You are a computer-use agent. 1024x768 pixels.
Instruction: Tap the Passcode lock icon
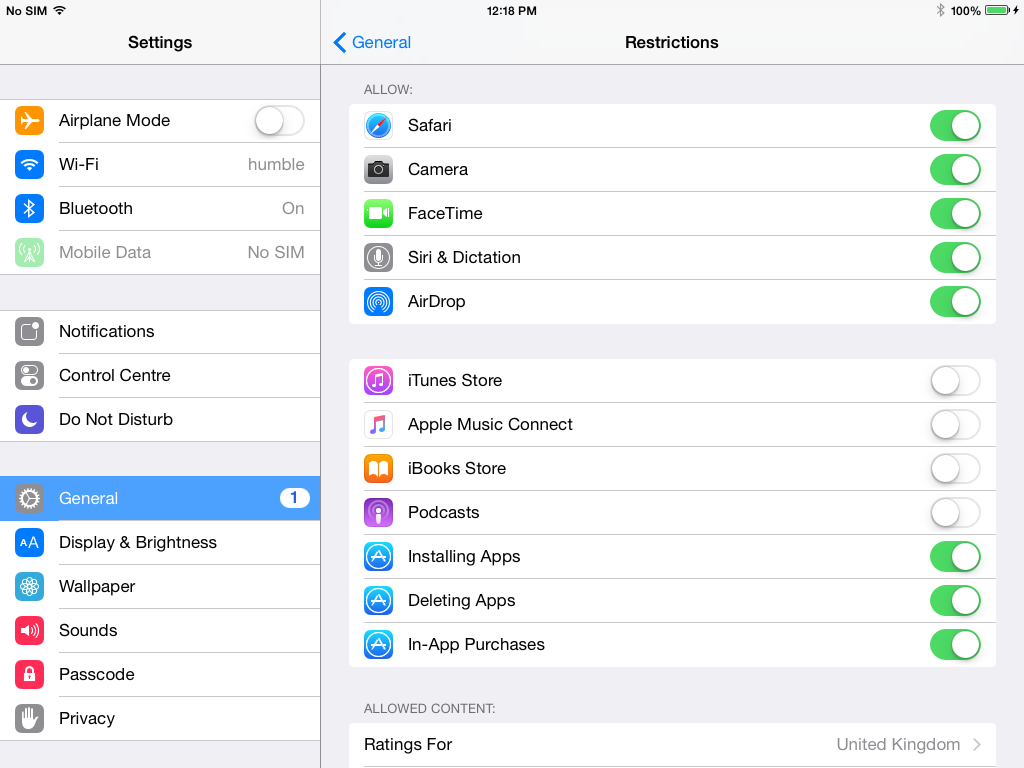(x=29, y=675)
